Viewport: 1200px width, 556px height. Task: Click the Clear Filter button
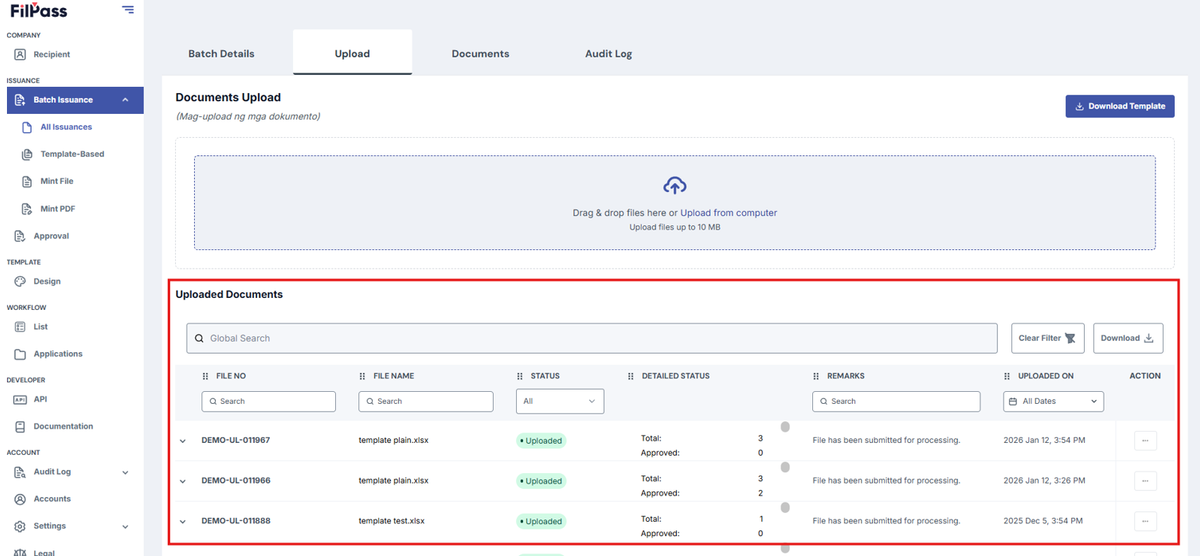tap(1047, 338)
